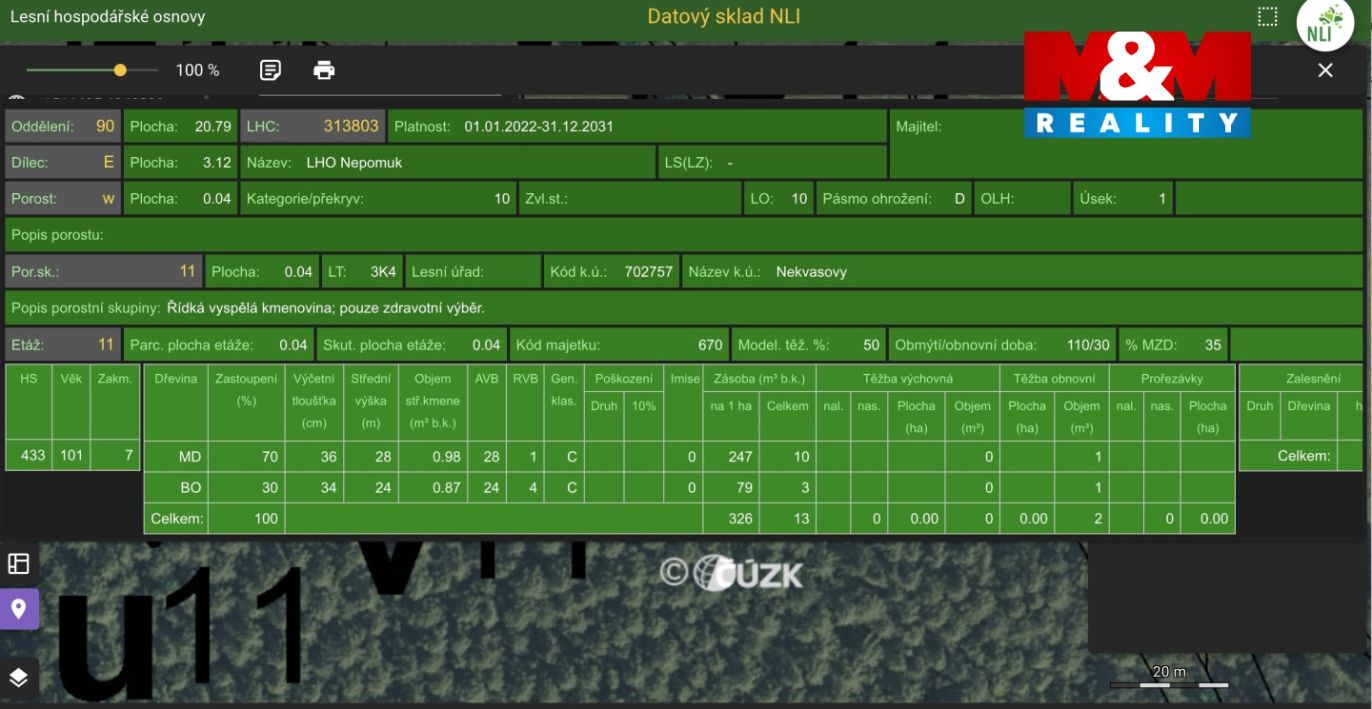
Task: Select the purple location pin tool
Action: coord(18,608)
